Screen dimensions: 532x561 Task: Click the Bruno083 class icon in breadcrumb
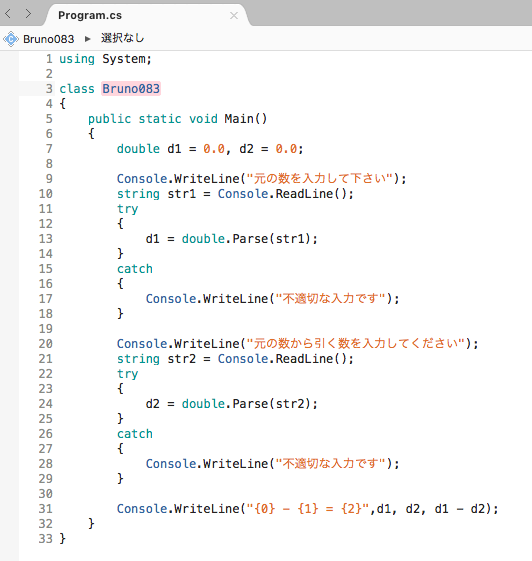tap(11, 39)
